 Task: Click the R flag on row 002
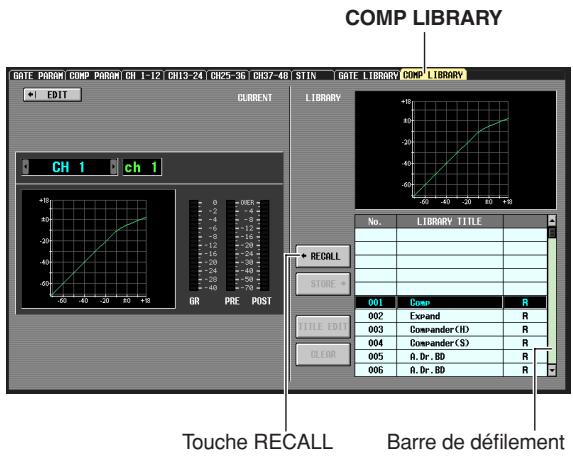coord(525,316)
